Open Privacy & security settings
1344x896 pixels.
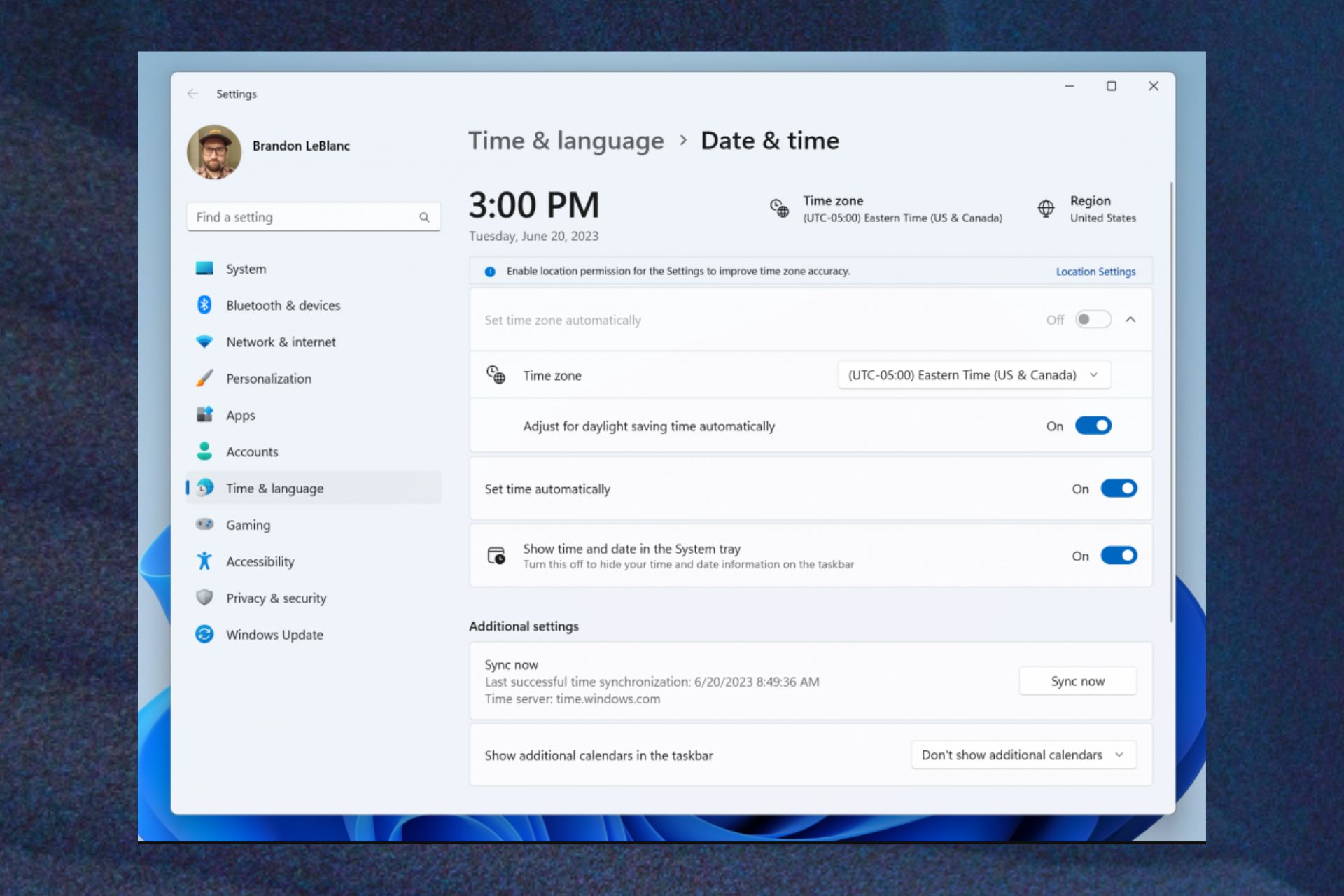tap(276, 598)
